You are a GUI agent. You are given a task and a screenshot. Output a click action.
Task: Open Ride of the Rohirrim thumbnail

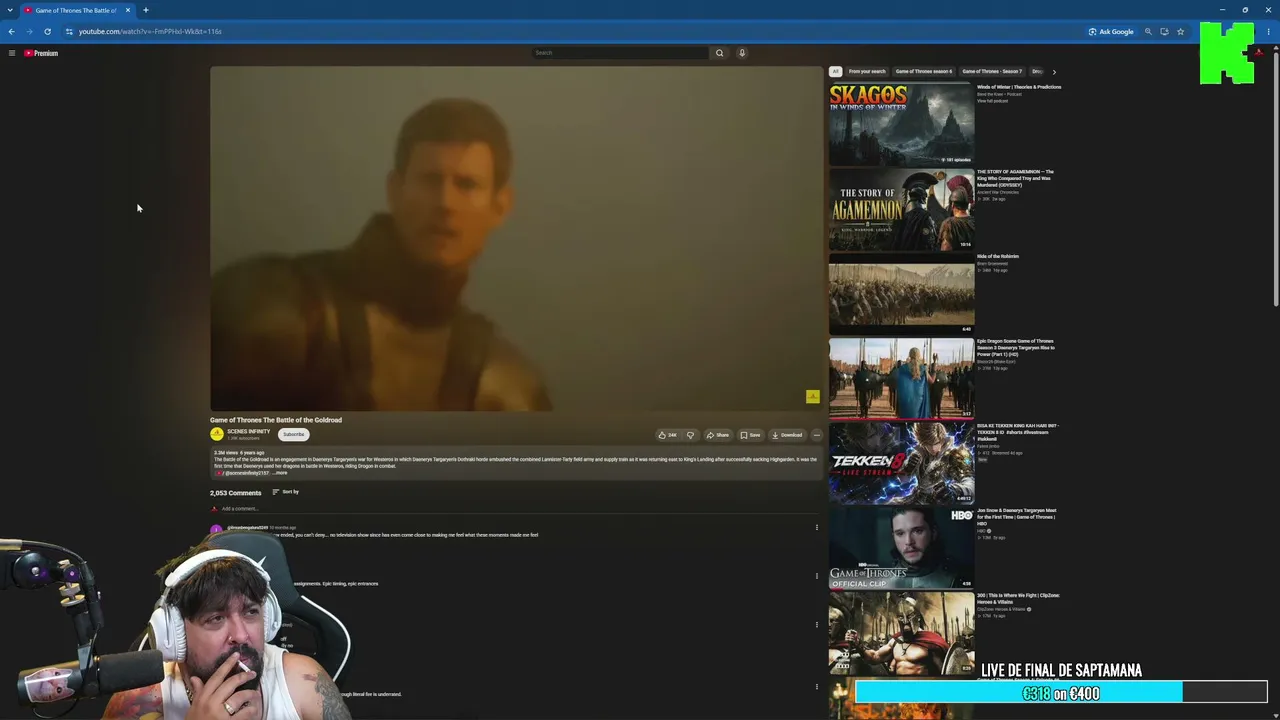[x=901, y=294]
